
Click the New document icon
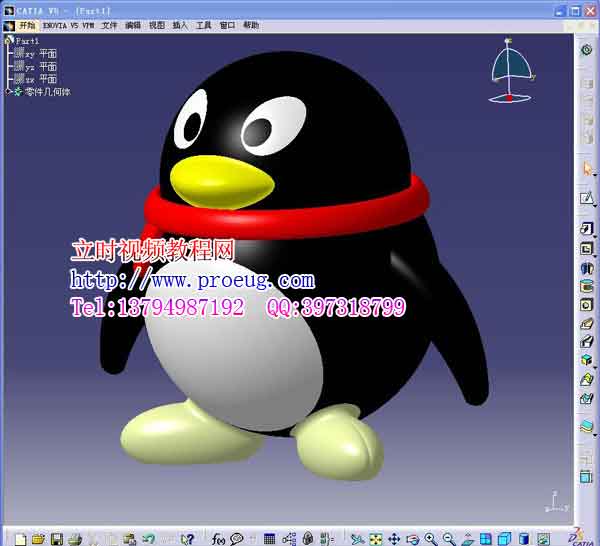click(20, 539)
